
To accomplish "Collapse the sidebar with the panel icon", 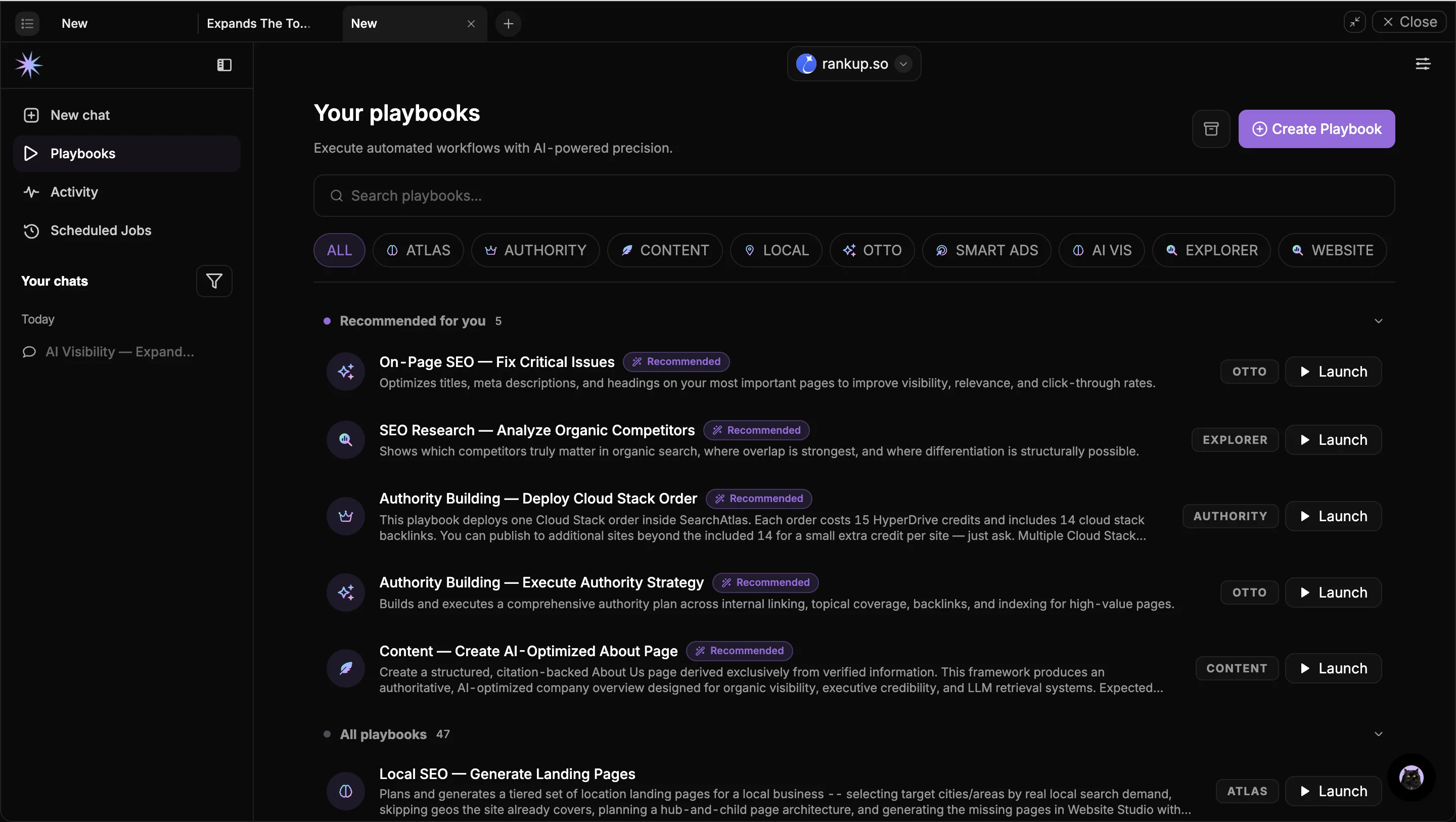I will coord(224,65).
